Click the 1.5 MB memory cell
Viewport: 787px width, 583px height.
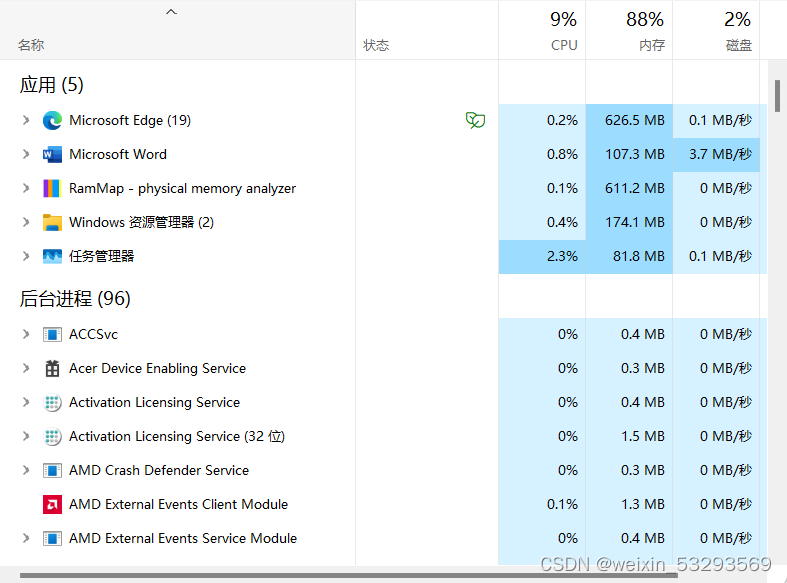point(629,436)
